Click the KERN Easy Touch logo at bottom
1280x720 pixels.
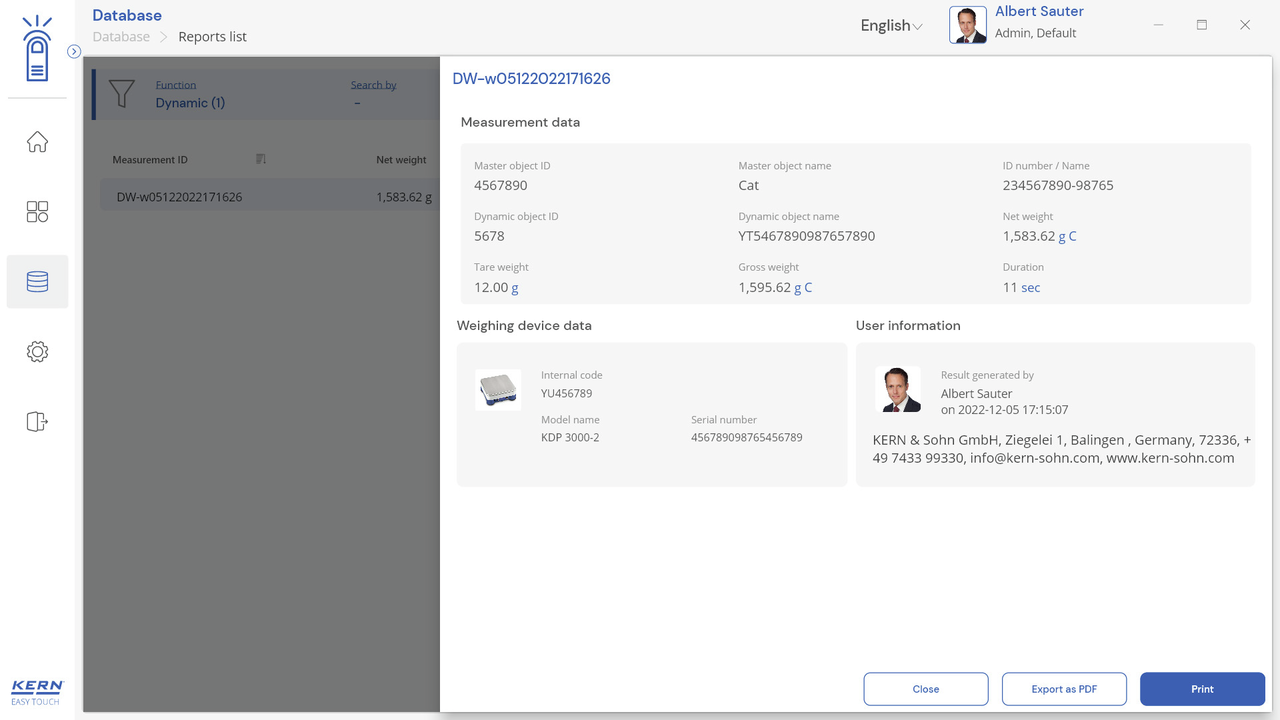click(37, 692)
